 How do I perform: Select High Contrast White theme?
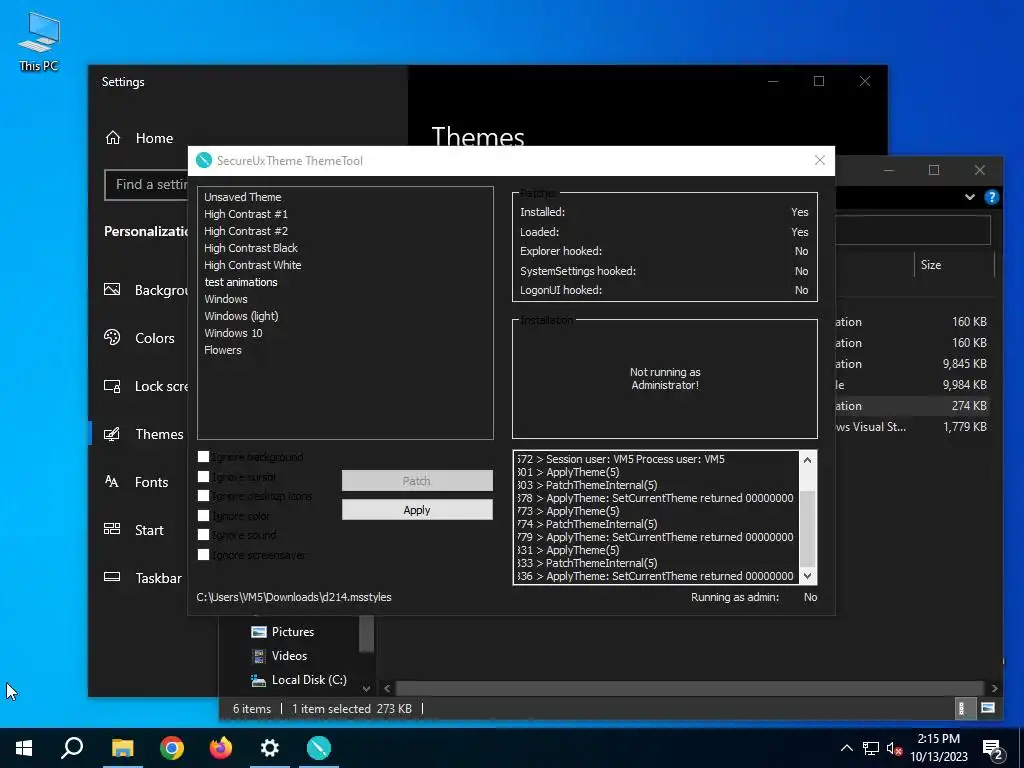click(x=252, y=264)
